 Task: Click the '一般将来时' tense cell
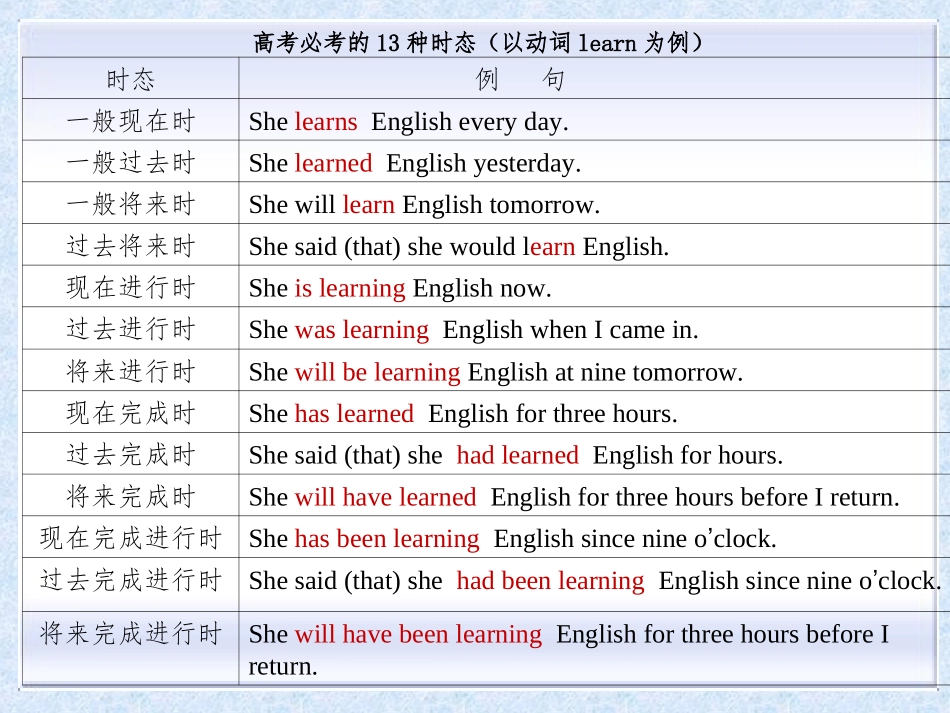coord(131,204)
